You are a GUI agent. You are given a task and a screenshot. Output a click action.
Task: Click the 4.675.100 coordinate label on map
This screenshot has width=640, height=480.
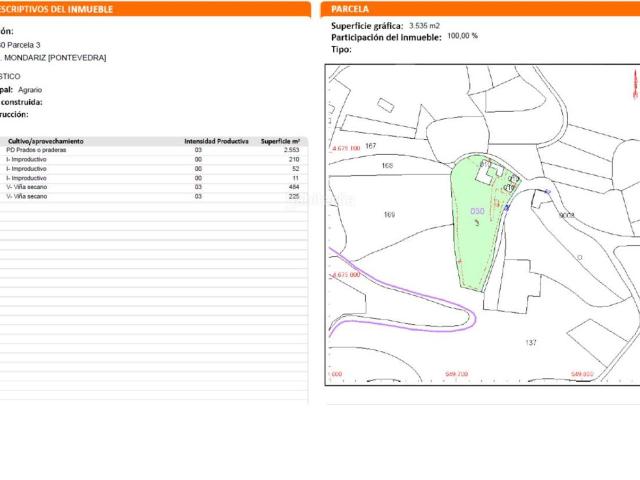(343, 147)
